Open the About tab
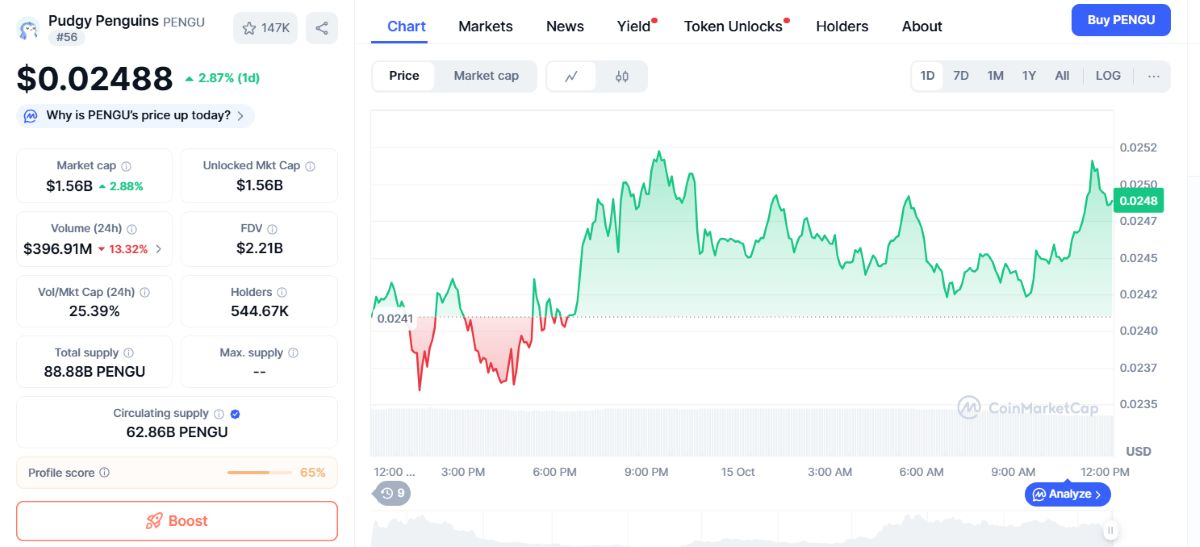This screenshot has height=547, width=1200. click(922, 26)
